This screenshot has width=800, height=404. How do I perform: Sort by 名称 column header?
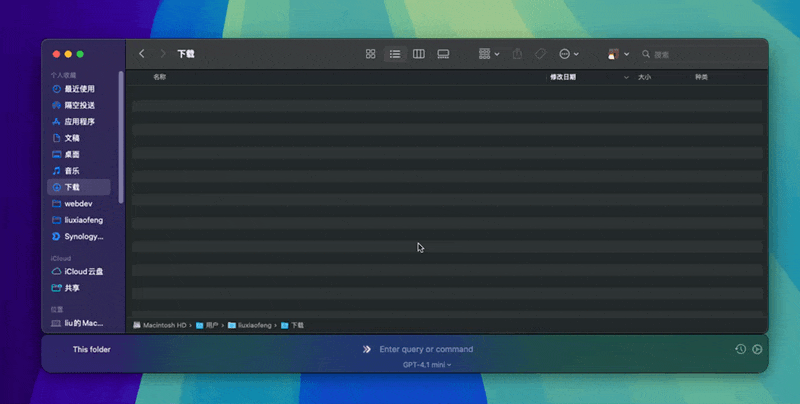click(x=160, y=77)
